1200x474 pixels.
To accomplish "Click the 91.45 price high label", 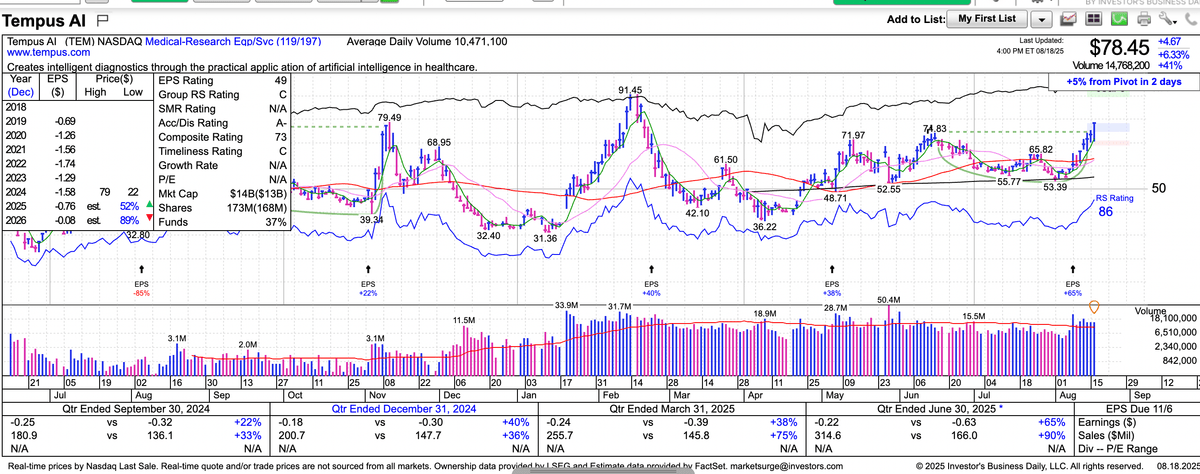I will coord(631,91).
